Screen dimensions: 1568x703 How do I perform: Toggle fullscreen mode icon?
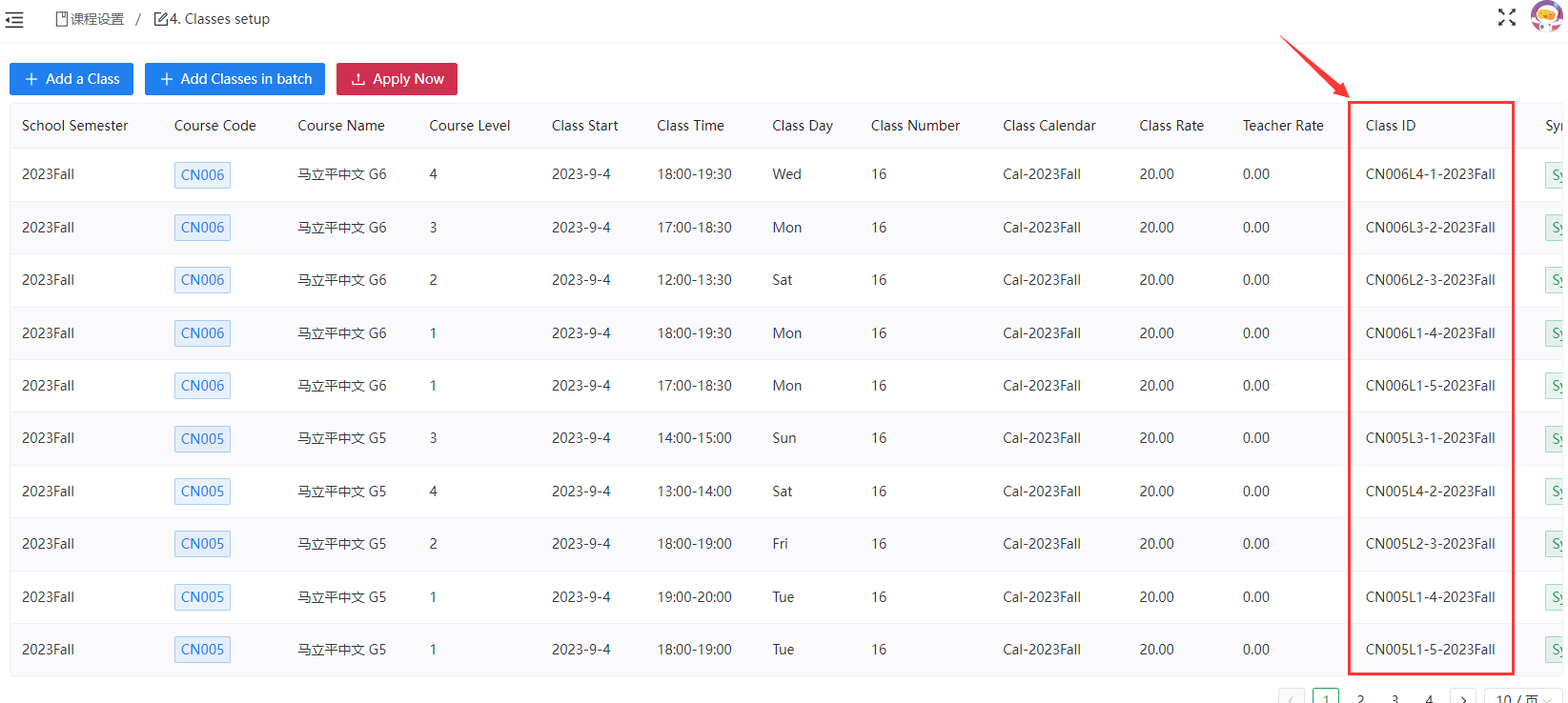(1506, 17)
